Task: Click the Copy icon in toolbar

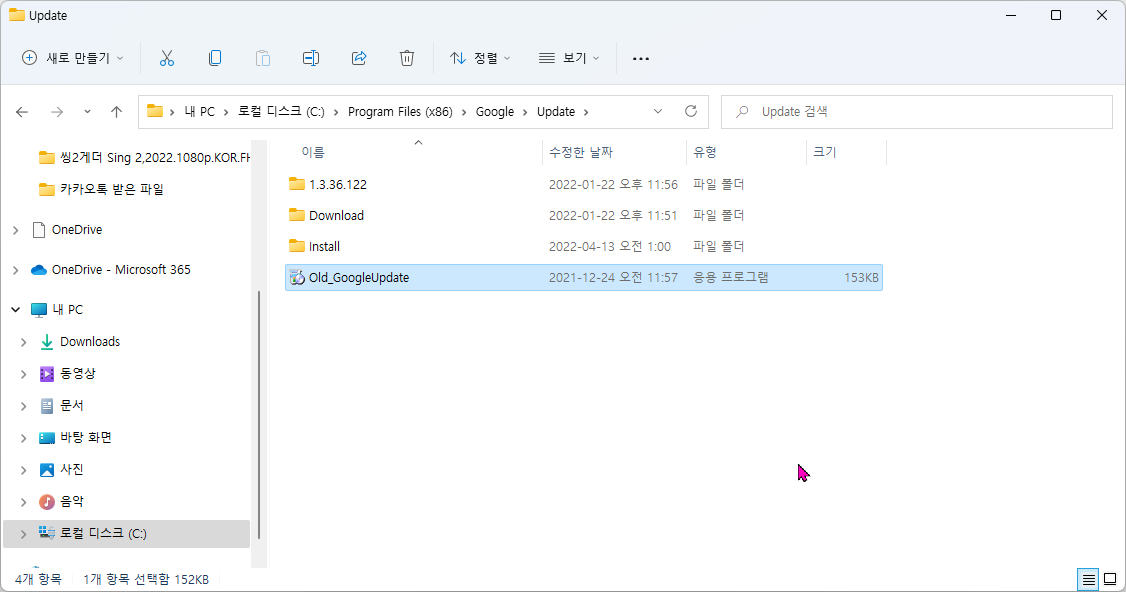Action: [215, 58]
